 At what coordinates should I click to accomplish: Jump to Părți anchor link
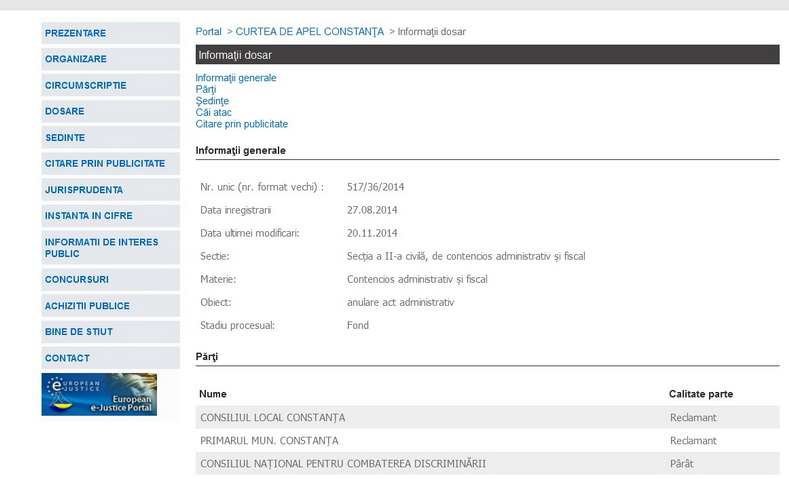(206, 90)
